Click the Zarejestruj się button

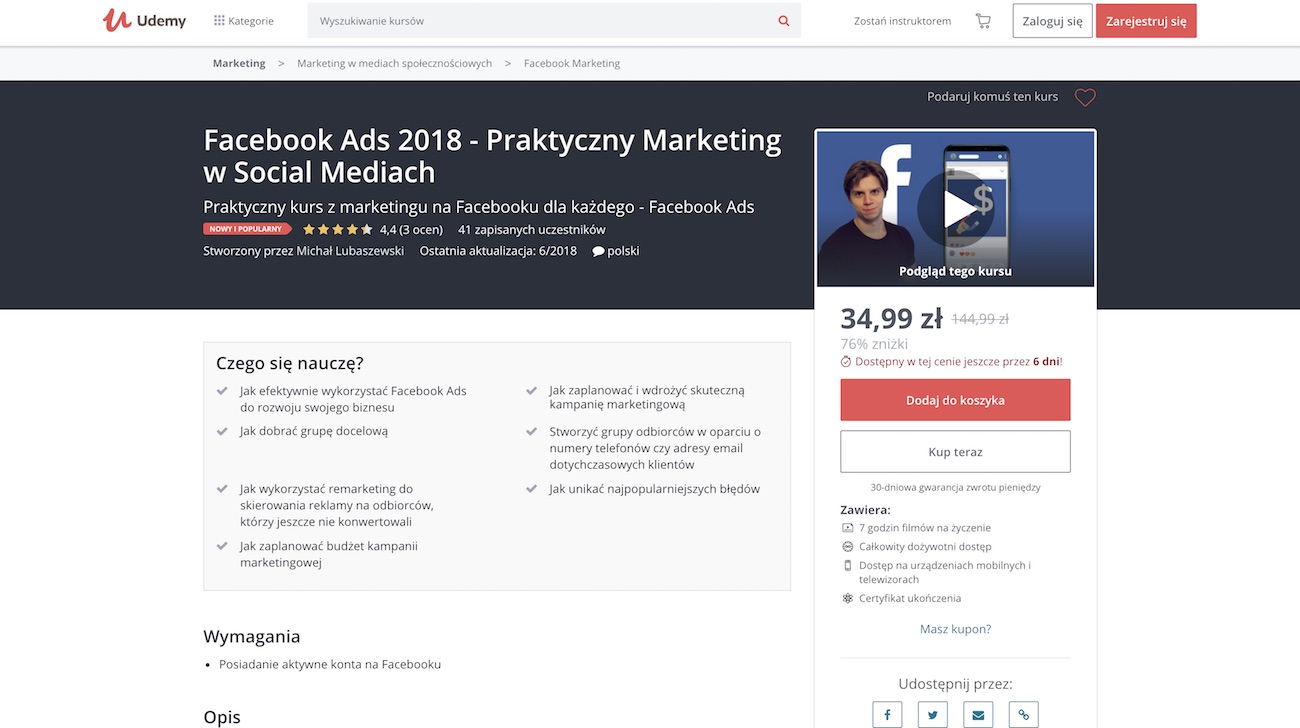[1146, 21]
